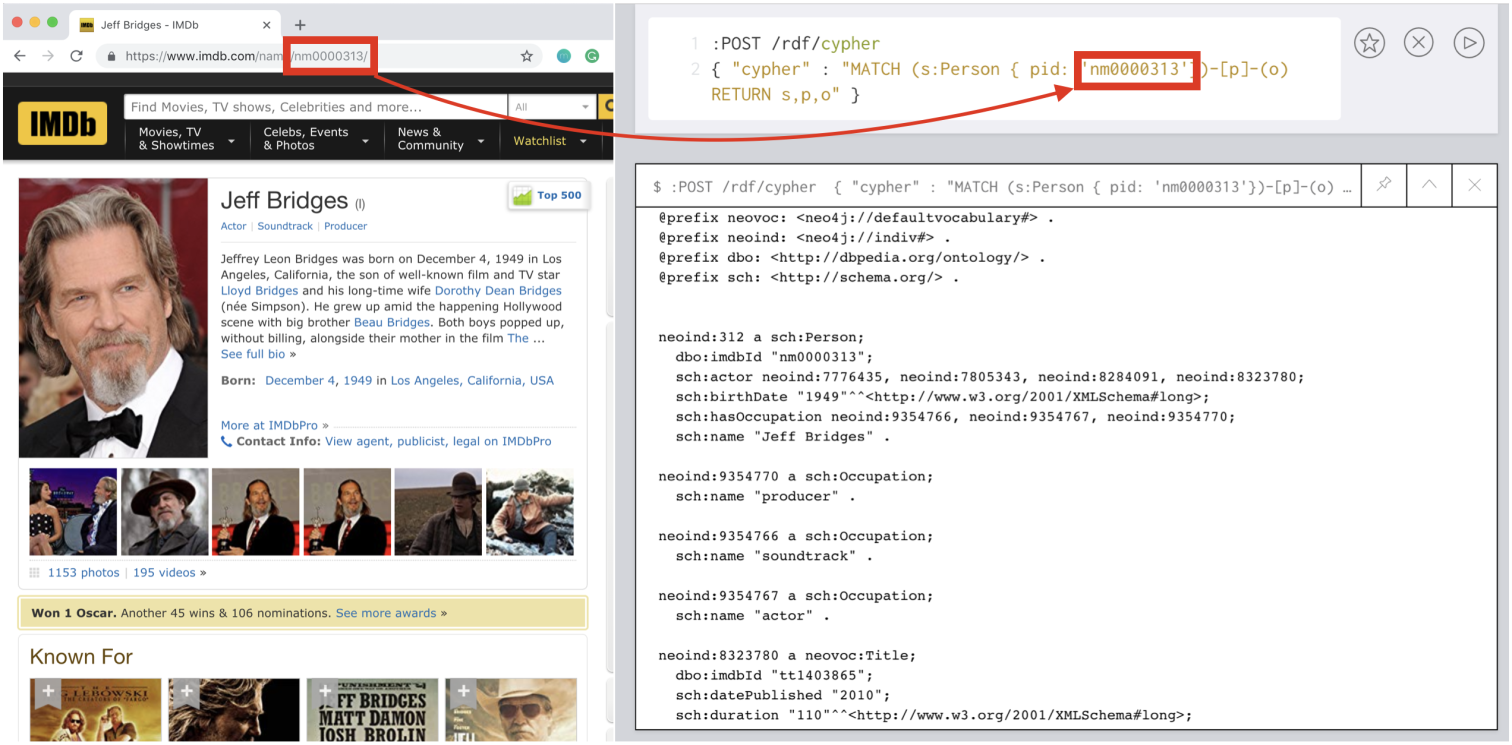Click yellow IMDb search button

click(606, 107)
